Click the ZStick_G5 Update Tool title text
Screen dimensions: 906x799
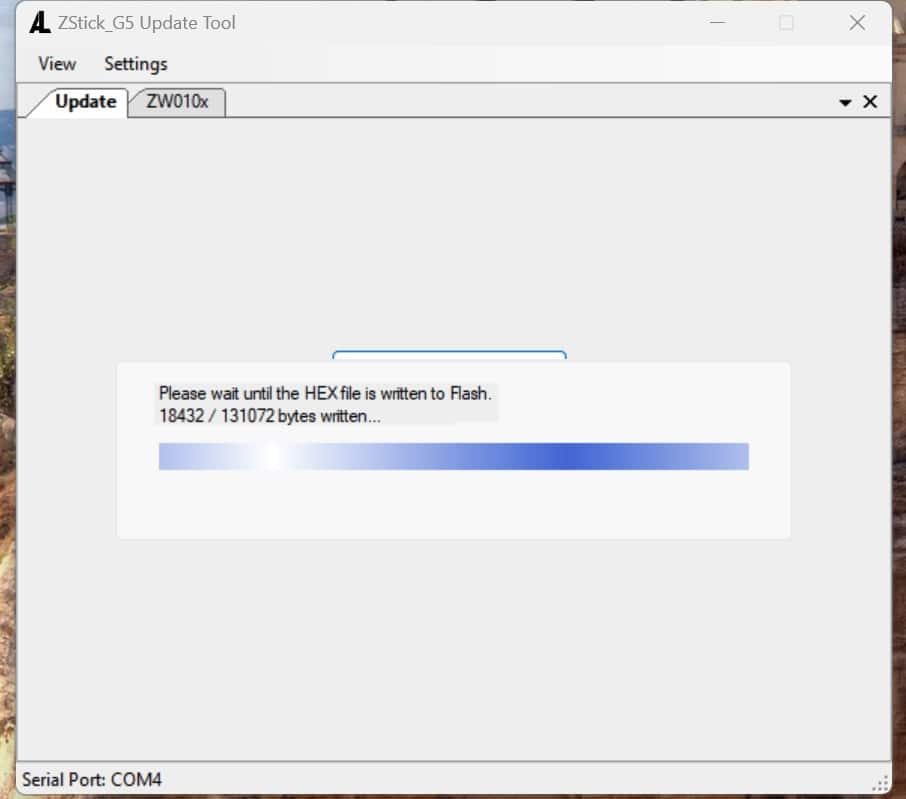coord(146,23)
